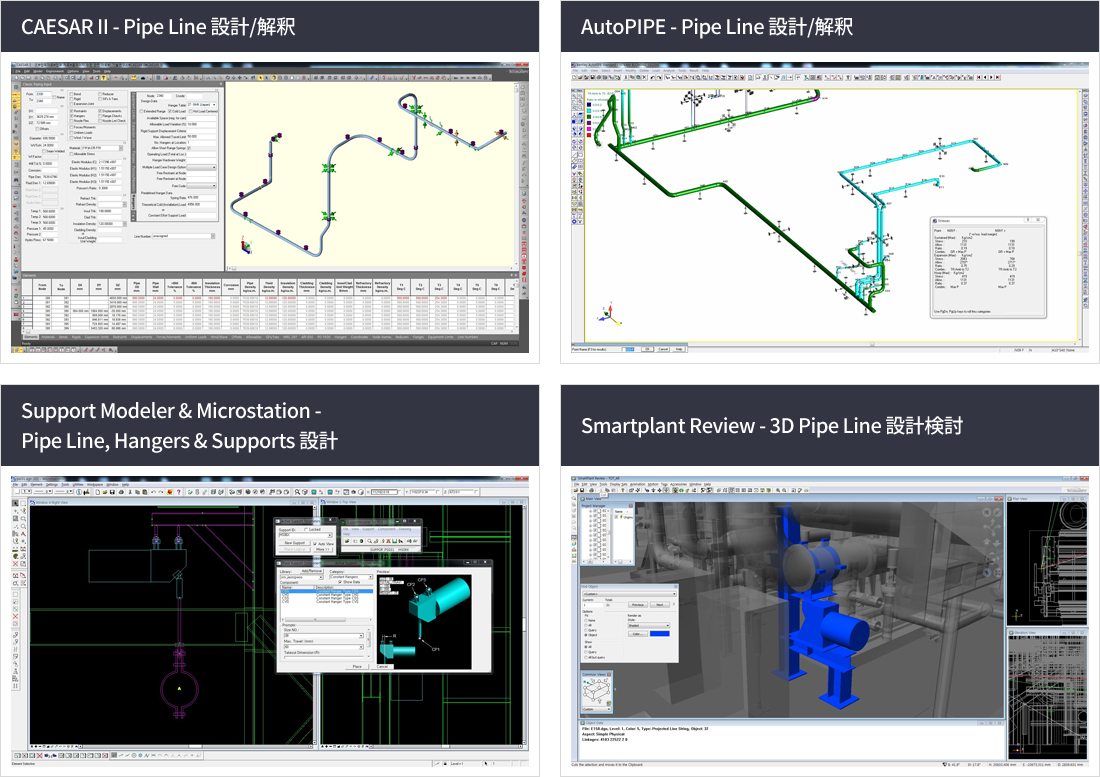
Task: Open Custom dropdown in Common Views panel
Action: point(597,709)
